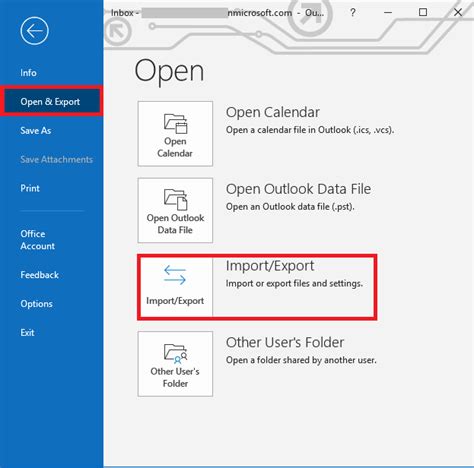Click 'Open a folder shared by another user.'
The width and height of the screenshot is (474, 468).
click(x=301, y=360)
